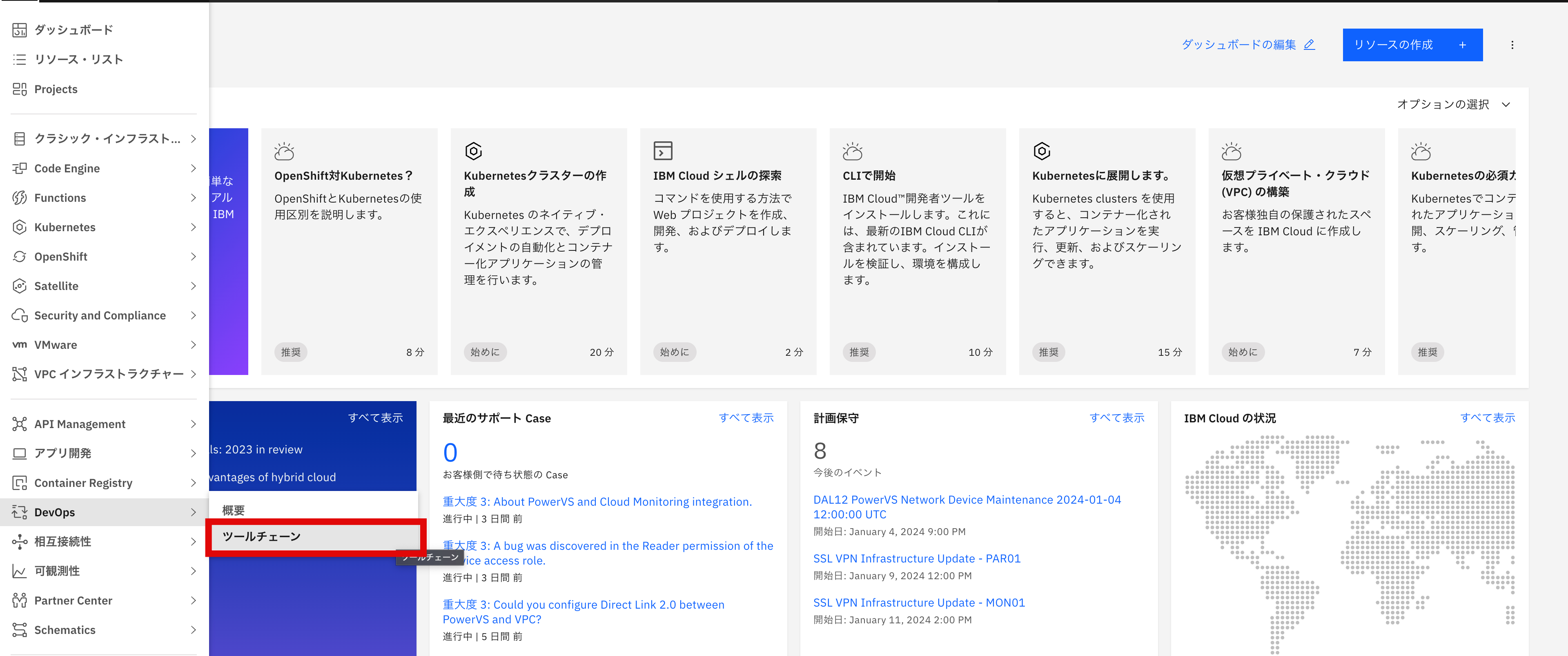Expand the DevOps submenu chevron
Image resolution: width=1568 pixels, height=656 pixels.
pyautogui.click(x=194, y=512)
